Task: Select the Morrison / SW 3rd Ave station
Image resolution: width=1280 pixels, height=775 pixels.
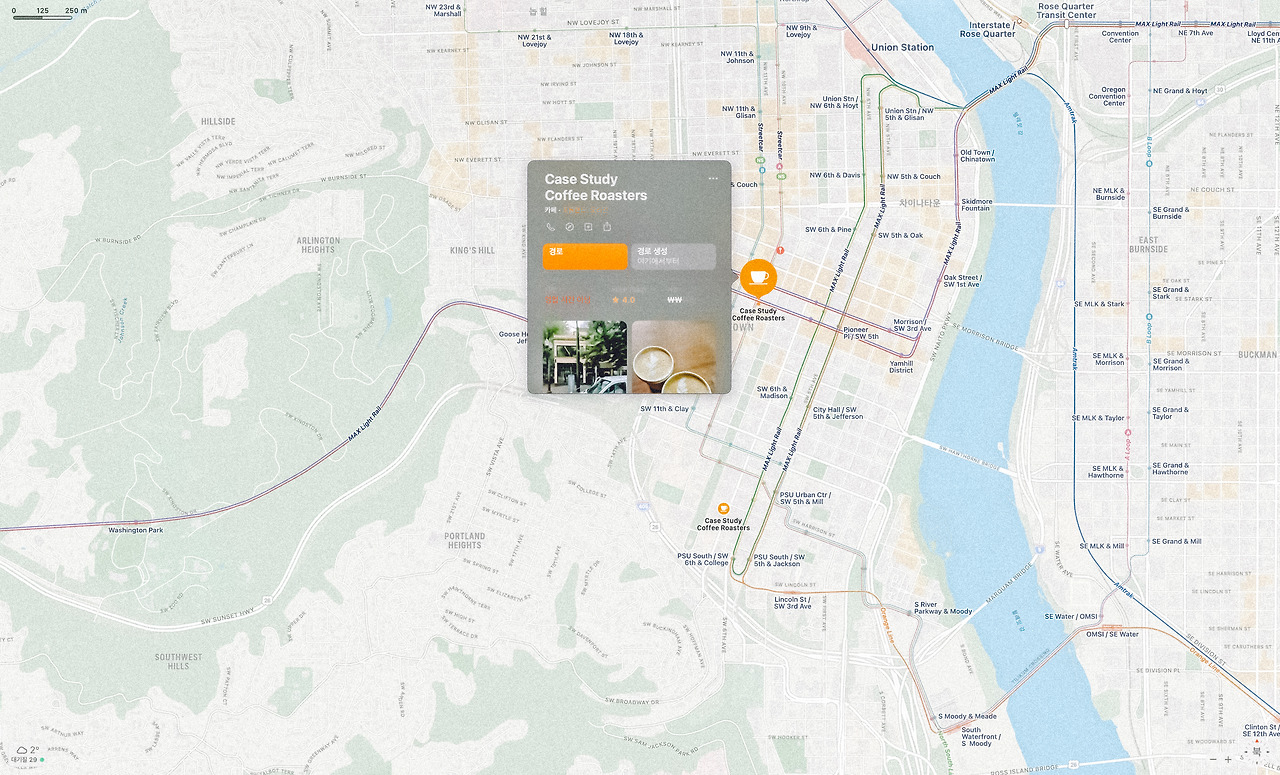Action: (x=912, y=325)
